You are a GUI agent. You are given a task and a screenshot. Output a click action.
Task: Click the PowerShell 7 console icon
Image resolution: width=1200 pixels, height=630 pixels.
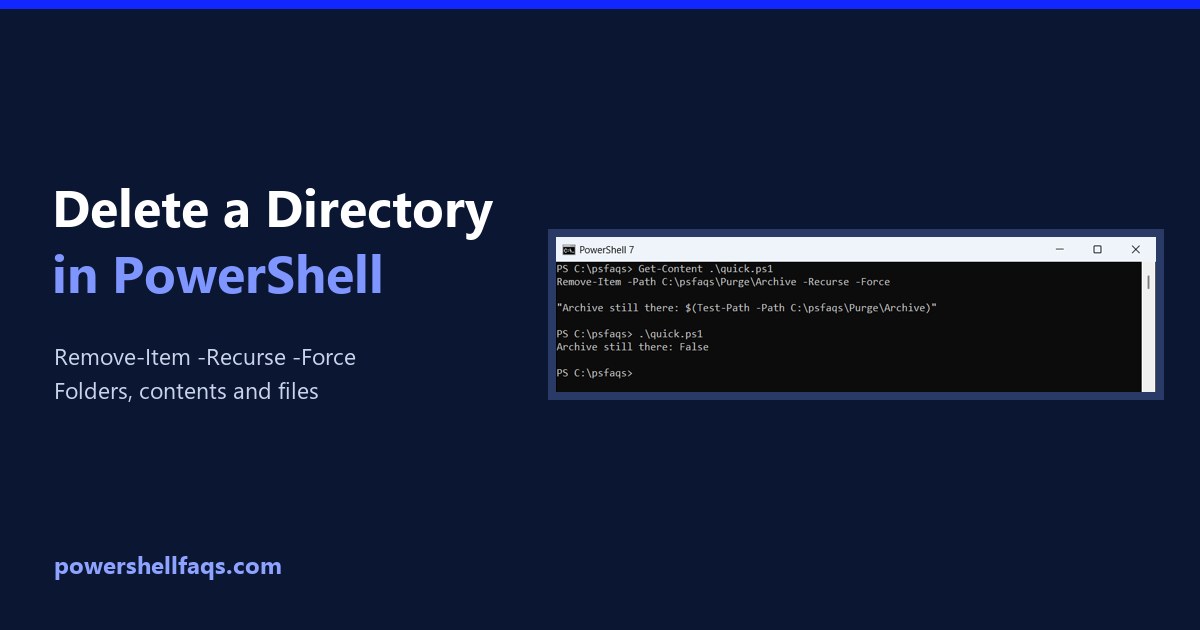[568, 250]
